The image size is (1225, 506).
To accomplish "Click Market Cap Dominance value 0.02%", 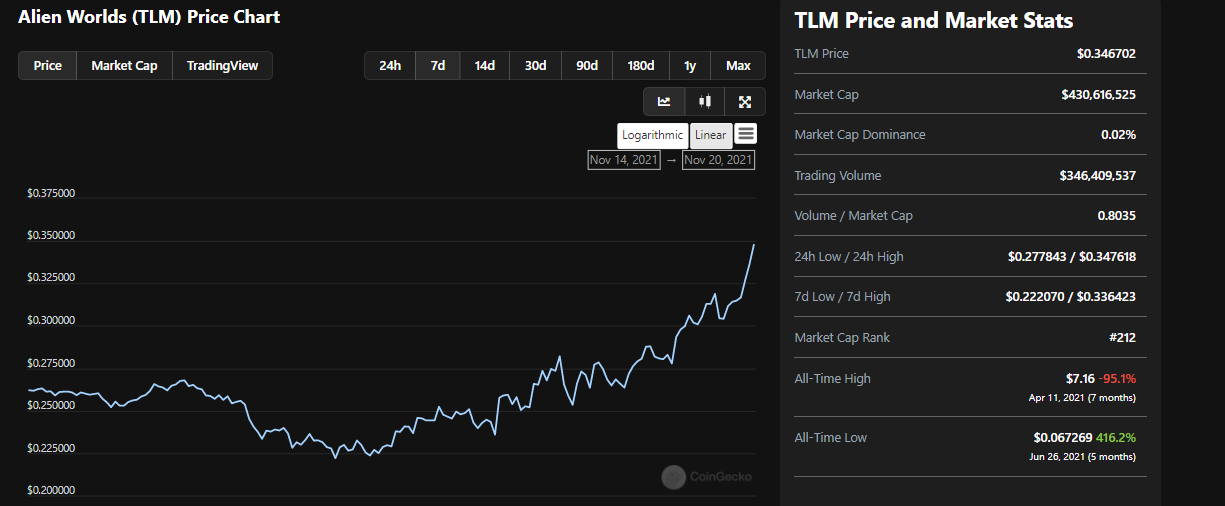I will 1119,135.
